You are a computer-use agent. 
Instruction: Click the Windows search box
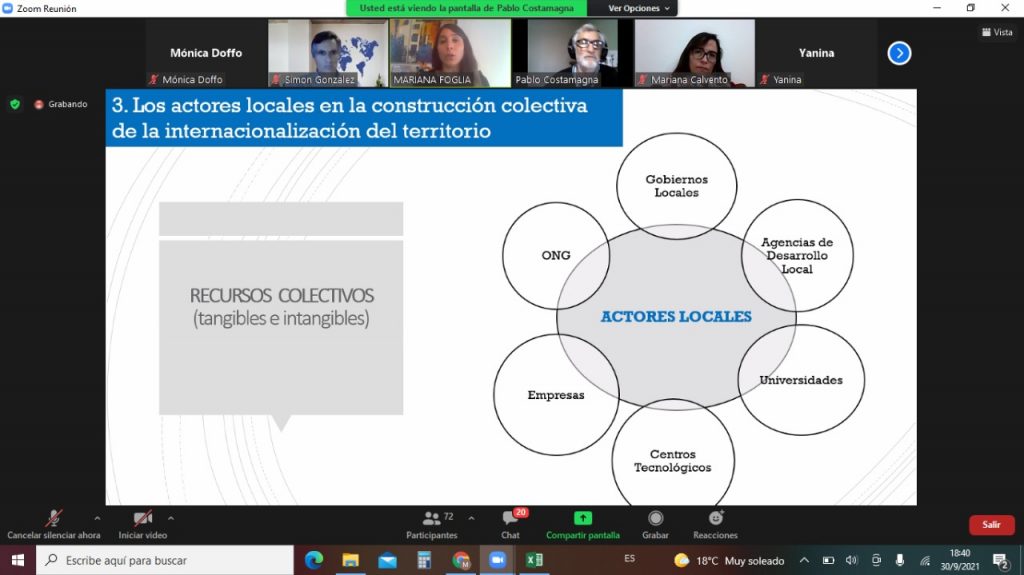[165, 560]
